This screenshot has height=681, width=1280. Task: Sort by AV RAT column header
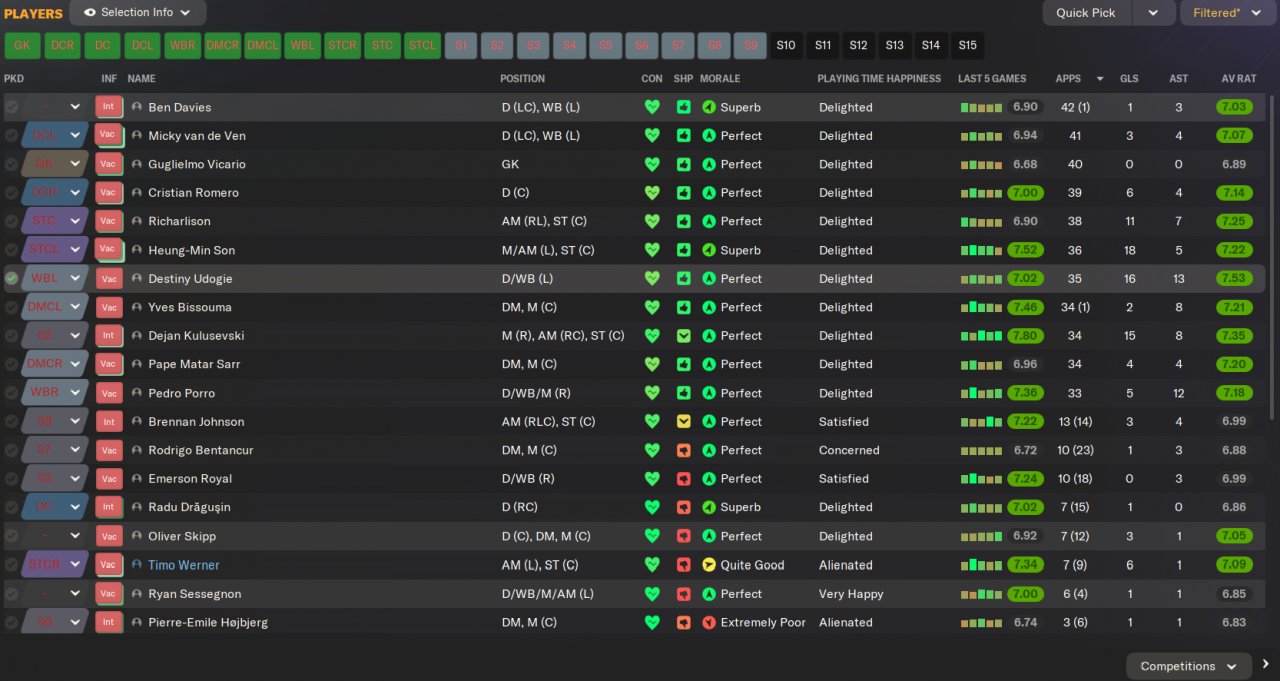(1238, 78)
